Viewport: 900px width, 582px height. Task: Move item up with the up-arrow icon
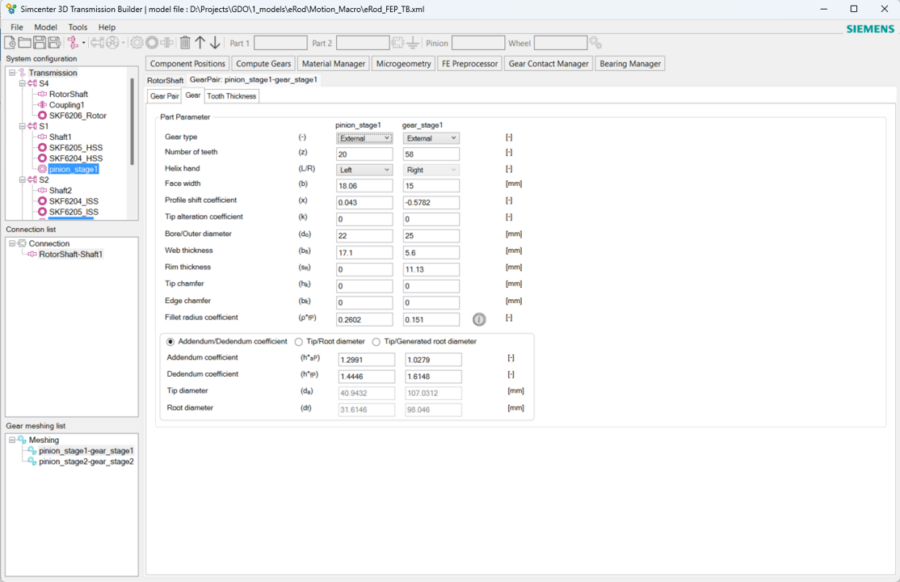tap(200, 42)
